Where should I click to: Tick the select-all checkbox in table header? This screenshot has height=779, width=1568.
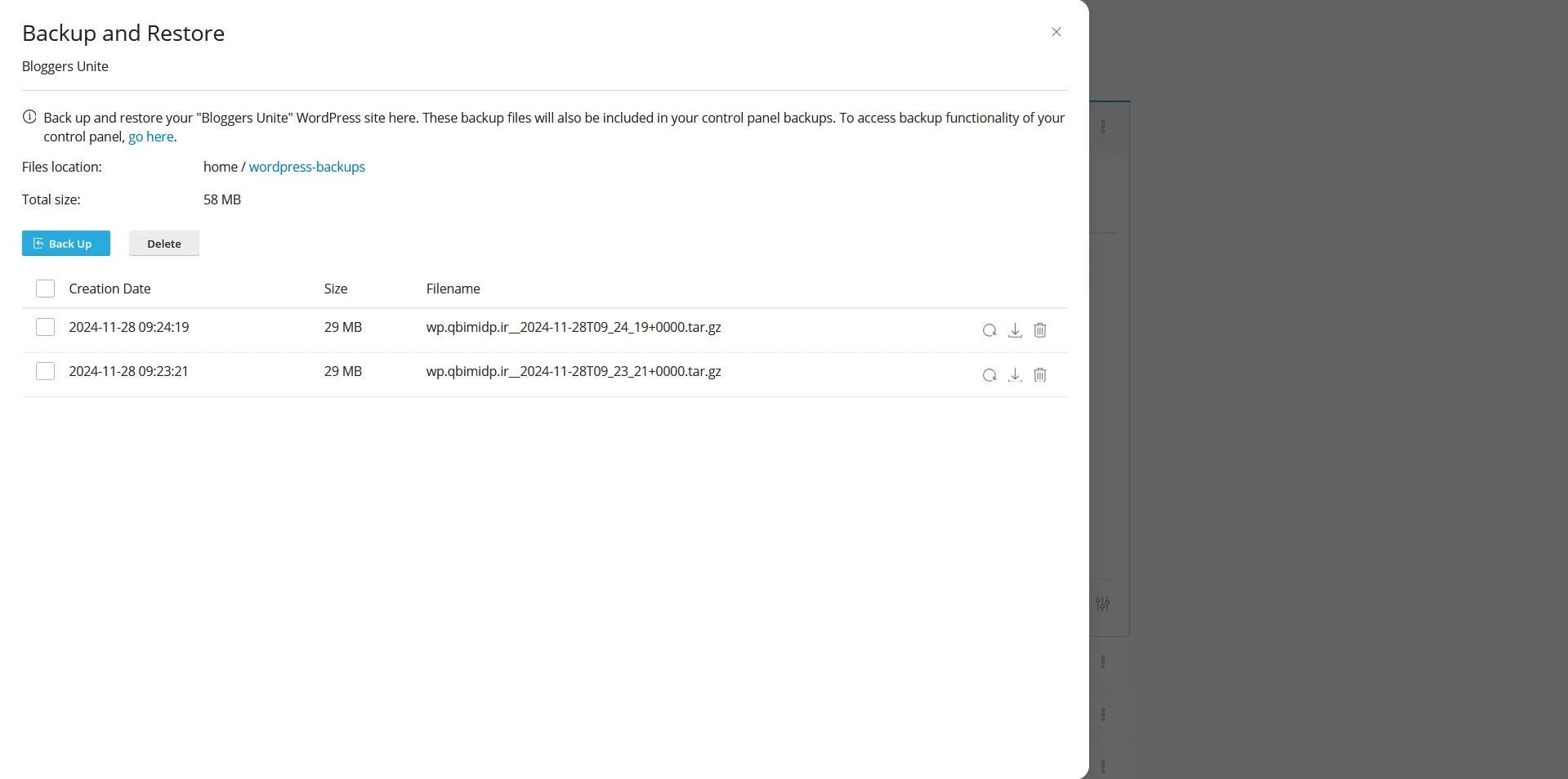(x=46, y=289)
